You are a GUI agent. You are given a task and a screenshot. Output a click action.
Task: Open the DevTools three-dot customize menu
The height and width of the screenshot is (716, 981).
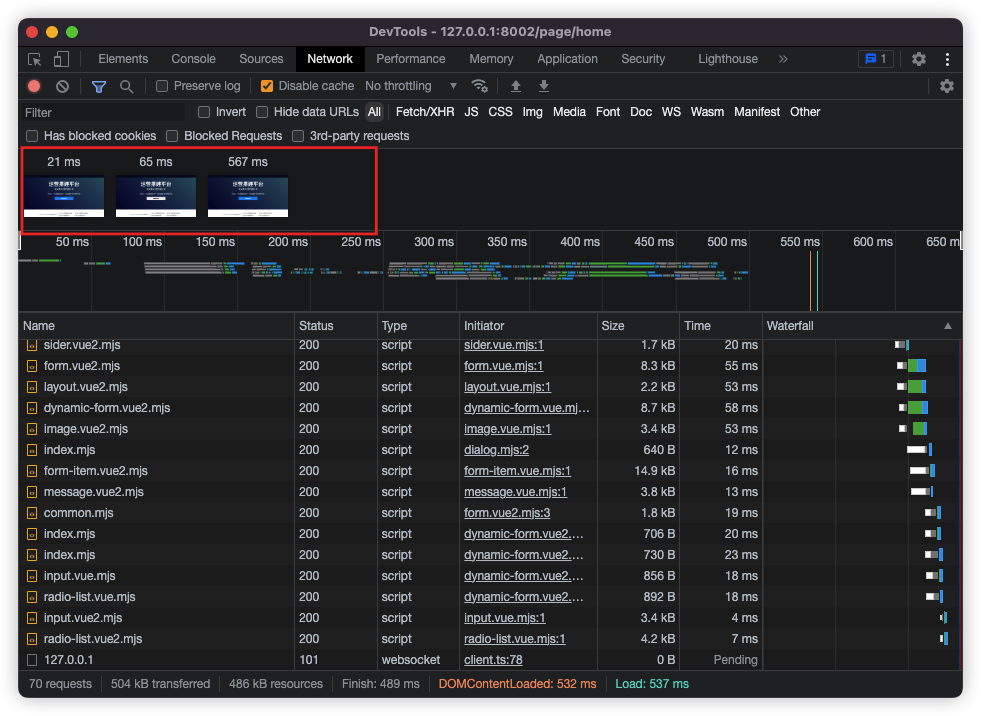(x=946, y=59)
